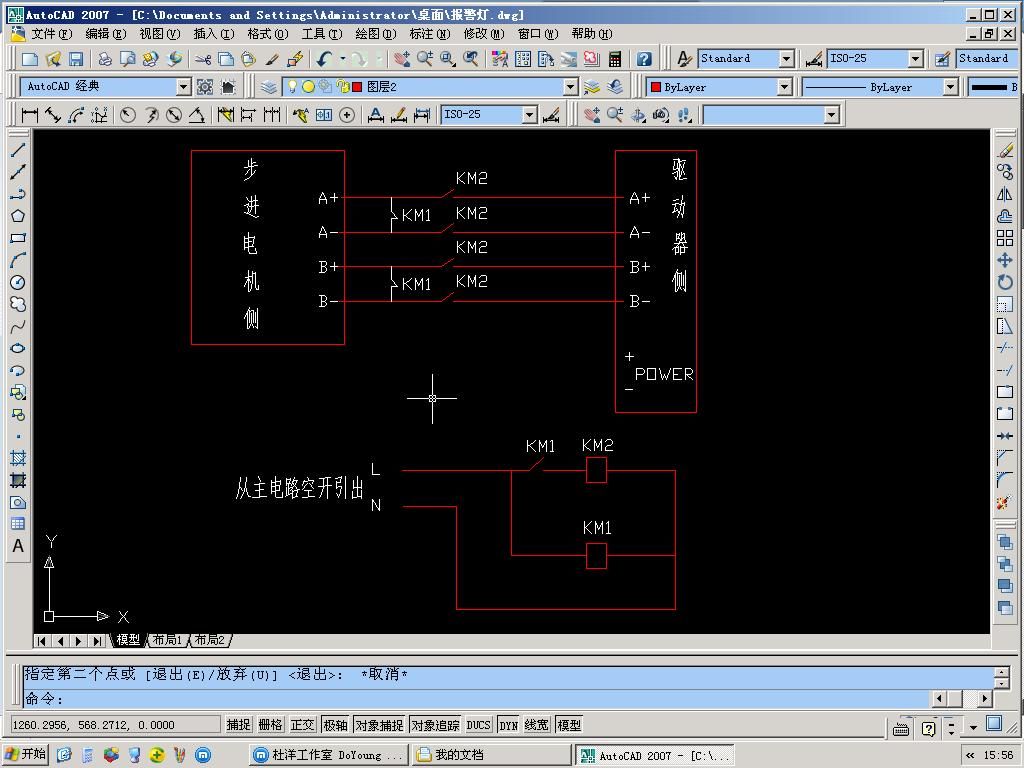The image size is (1024, 768).
Task: Pick the Multiline Text tool
Action: point(18,546)
